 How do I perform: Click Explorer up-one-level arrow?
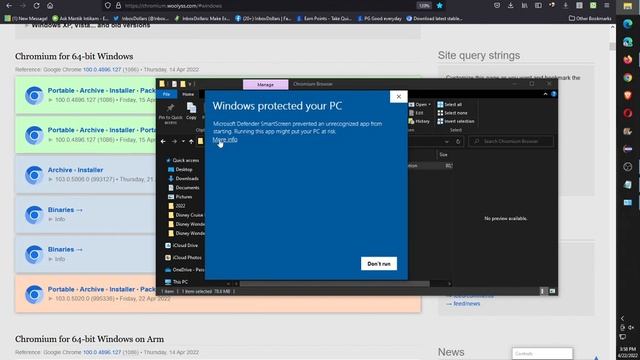[191, 142]
